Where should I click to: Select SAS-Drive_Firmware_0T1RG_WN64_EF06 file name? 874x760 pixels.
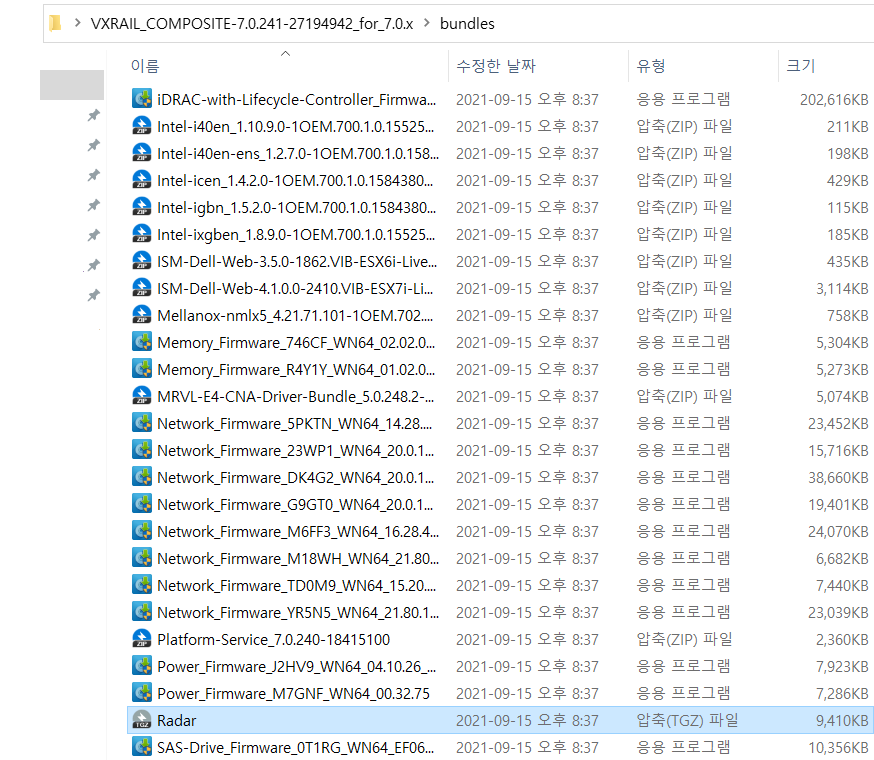pos(295,748)
